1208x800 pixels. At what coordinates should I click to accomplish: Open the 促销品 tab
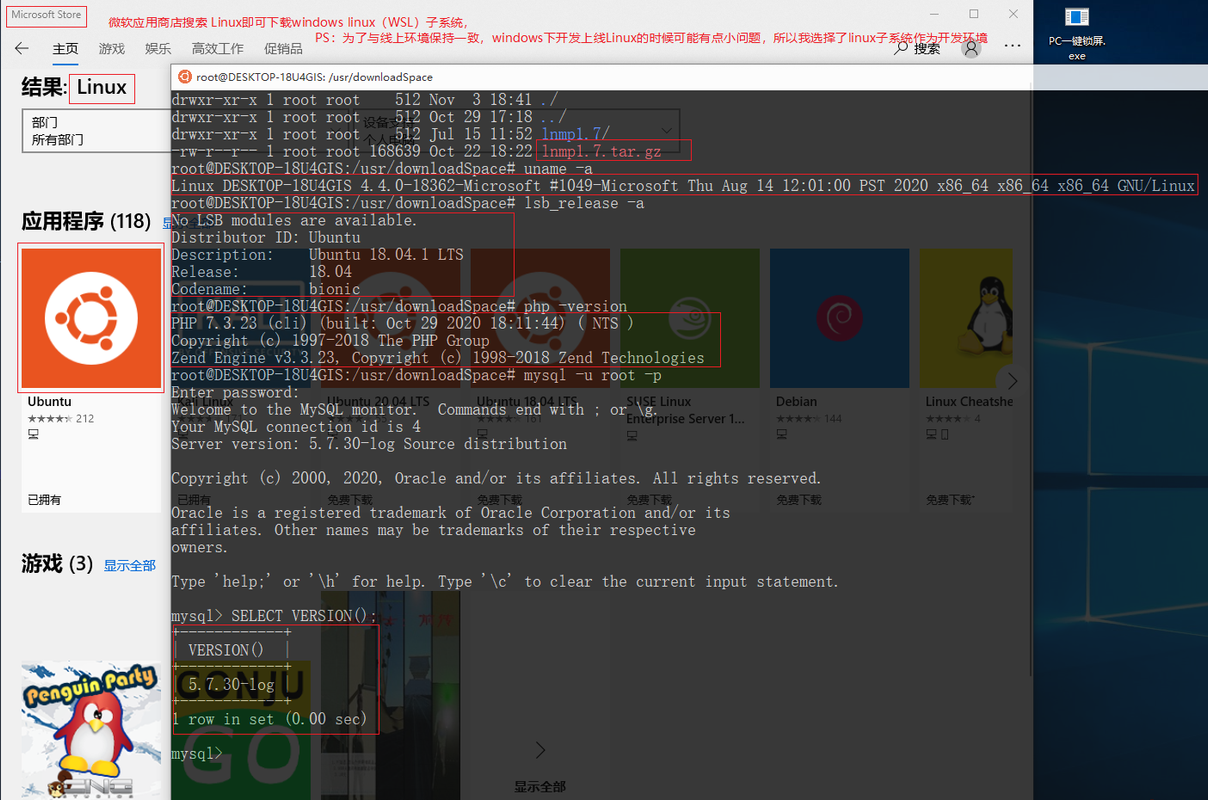pos(283,49)
